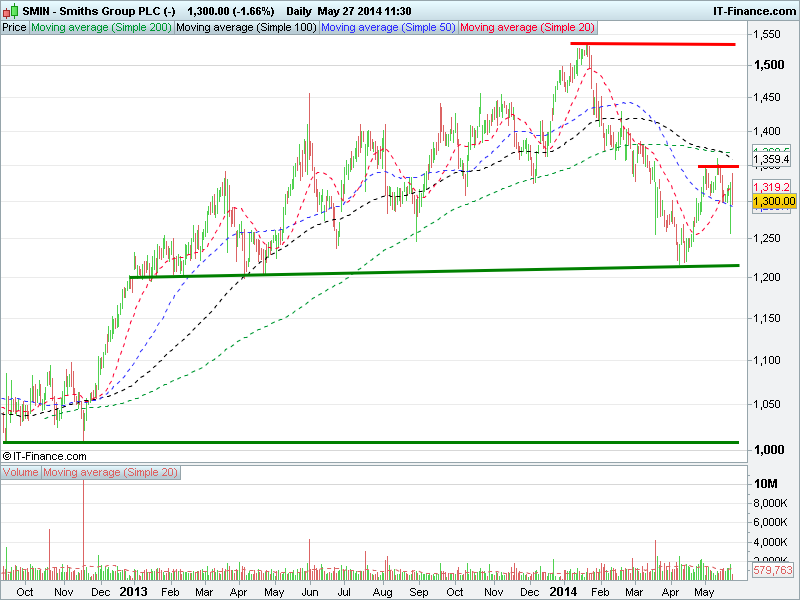Click the red 1,319.2 moving average tag
This screenshot has width=800, height=600.
point(773,186)
